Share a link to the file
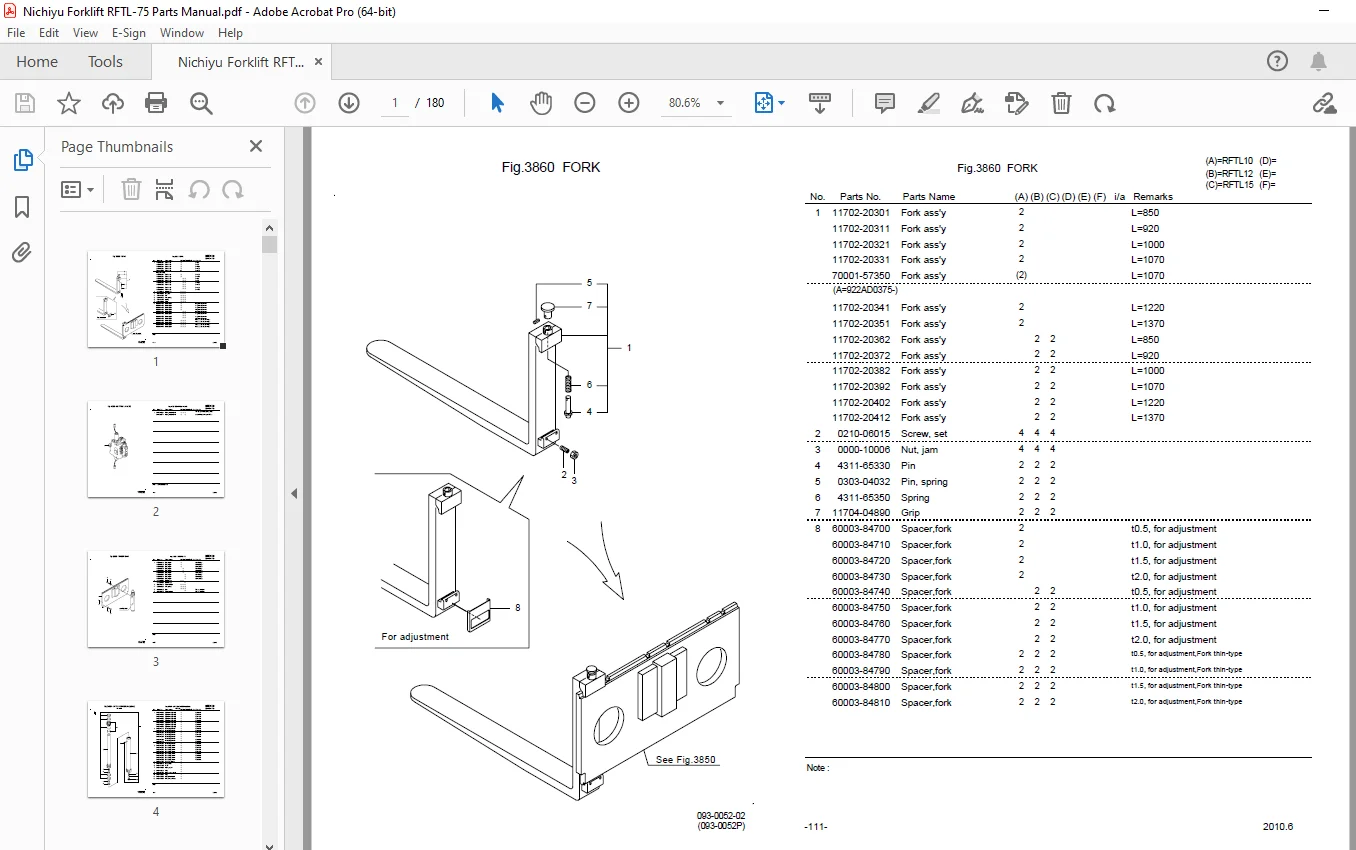This screenshot has height=850, width=1356. pos(1325,103)
